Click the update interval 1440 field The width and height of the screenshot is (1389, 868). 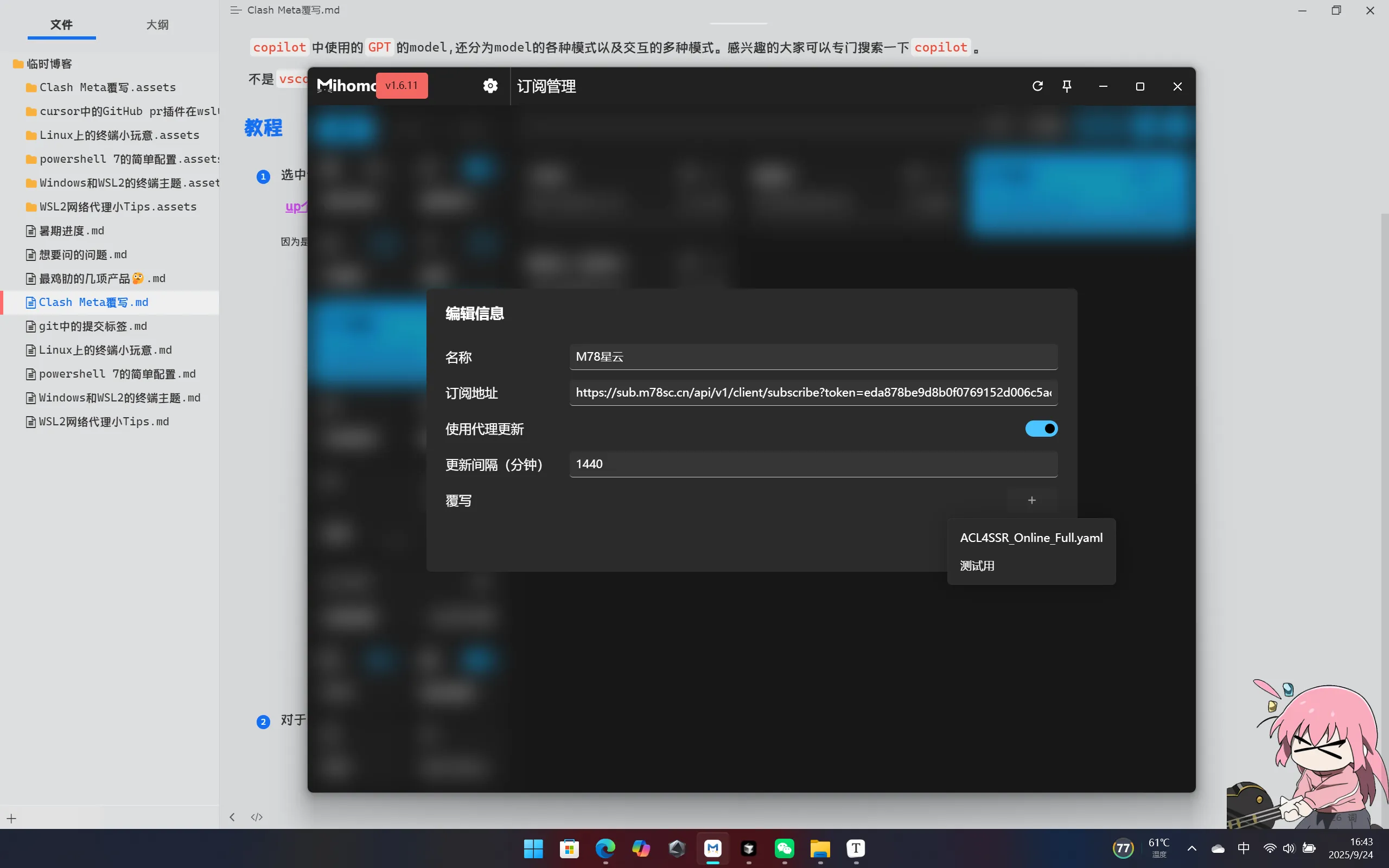point(812,464)
